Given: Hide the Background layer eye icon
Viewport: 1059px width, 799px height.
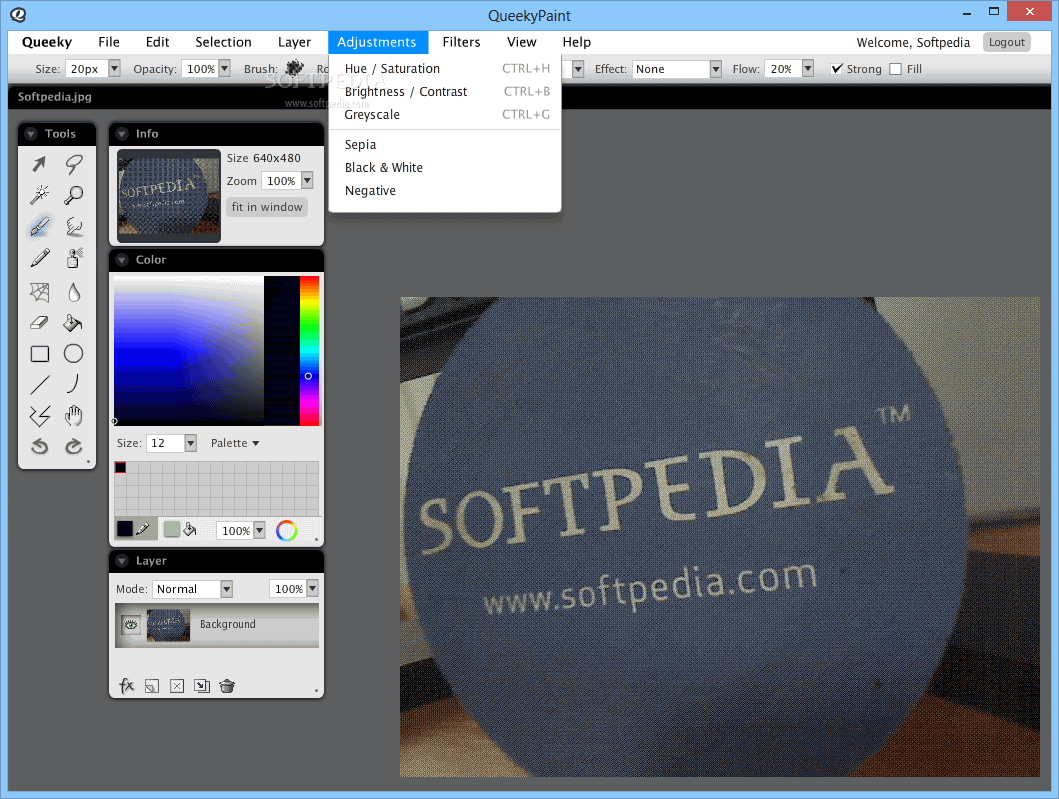Looking at the screenshot, I should tap(131, 625).
